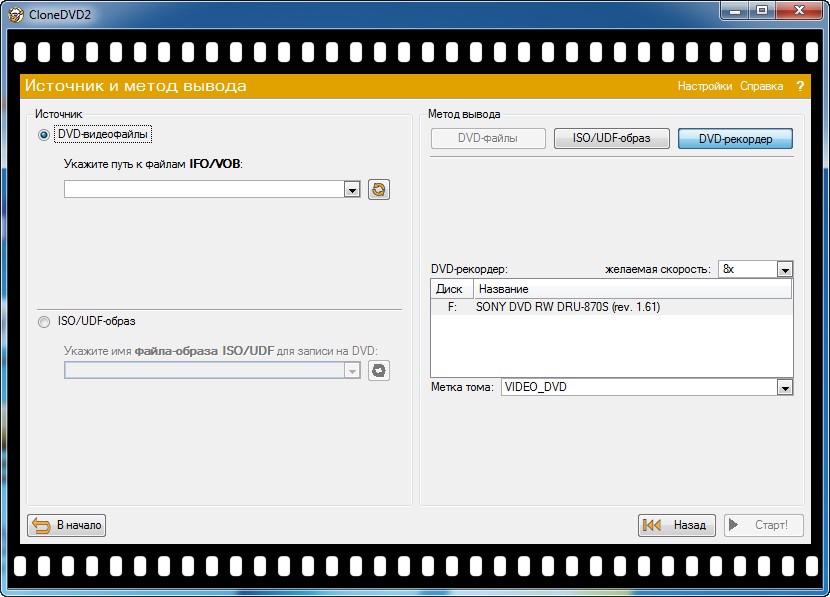This screenshot has width=830, height=597.
Task: Click the disabled browse icon for ISO/UDF image
Action: [378, 370]
